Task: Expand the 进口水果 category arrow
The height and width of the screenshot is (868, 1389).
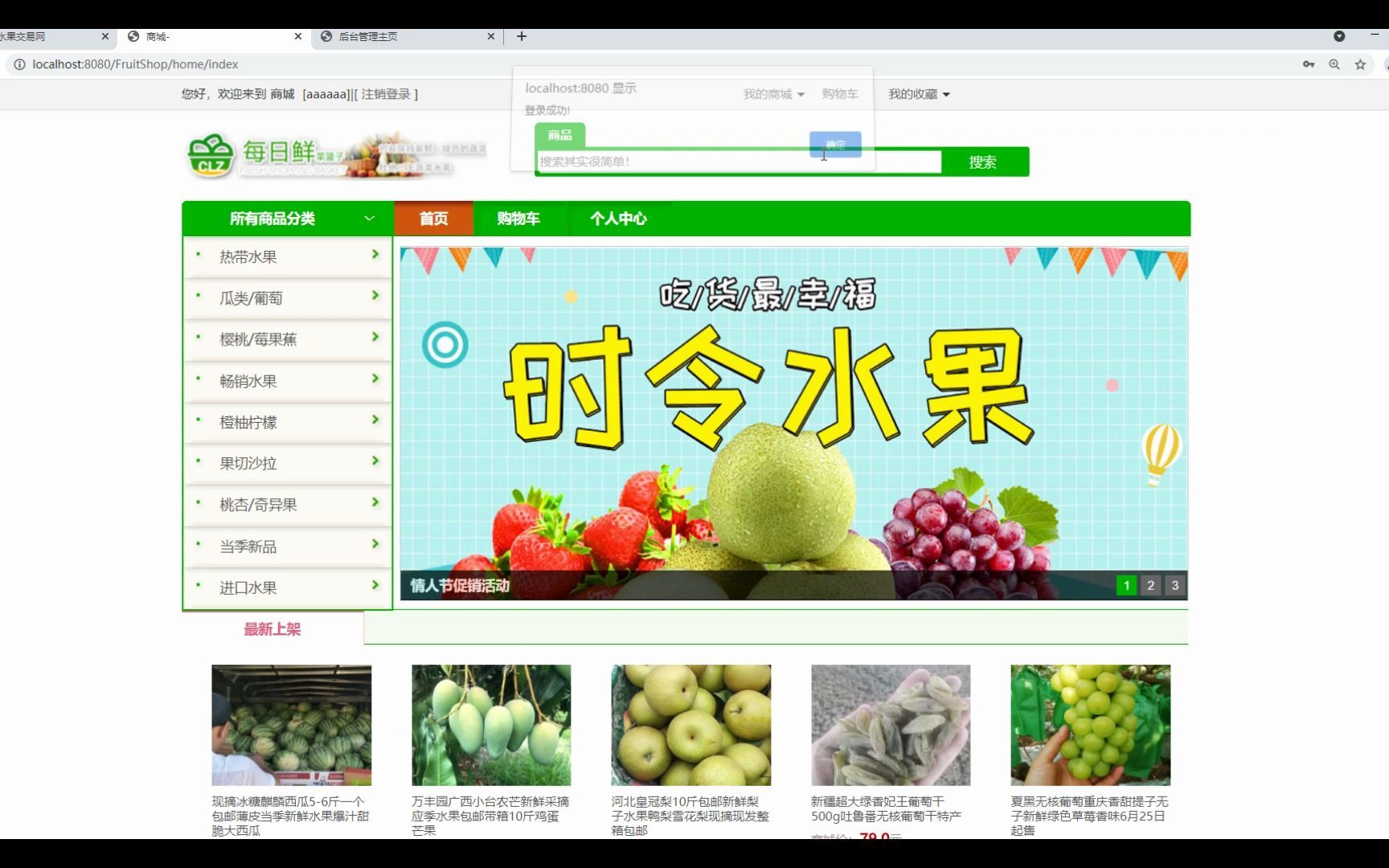Action: (375, 585)
